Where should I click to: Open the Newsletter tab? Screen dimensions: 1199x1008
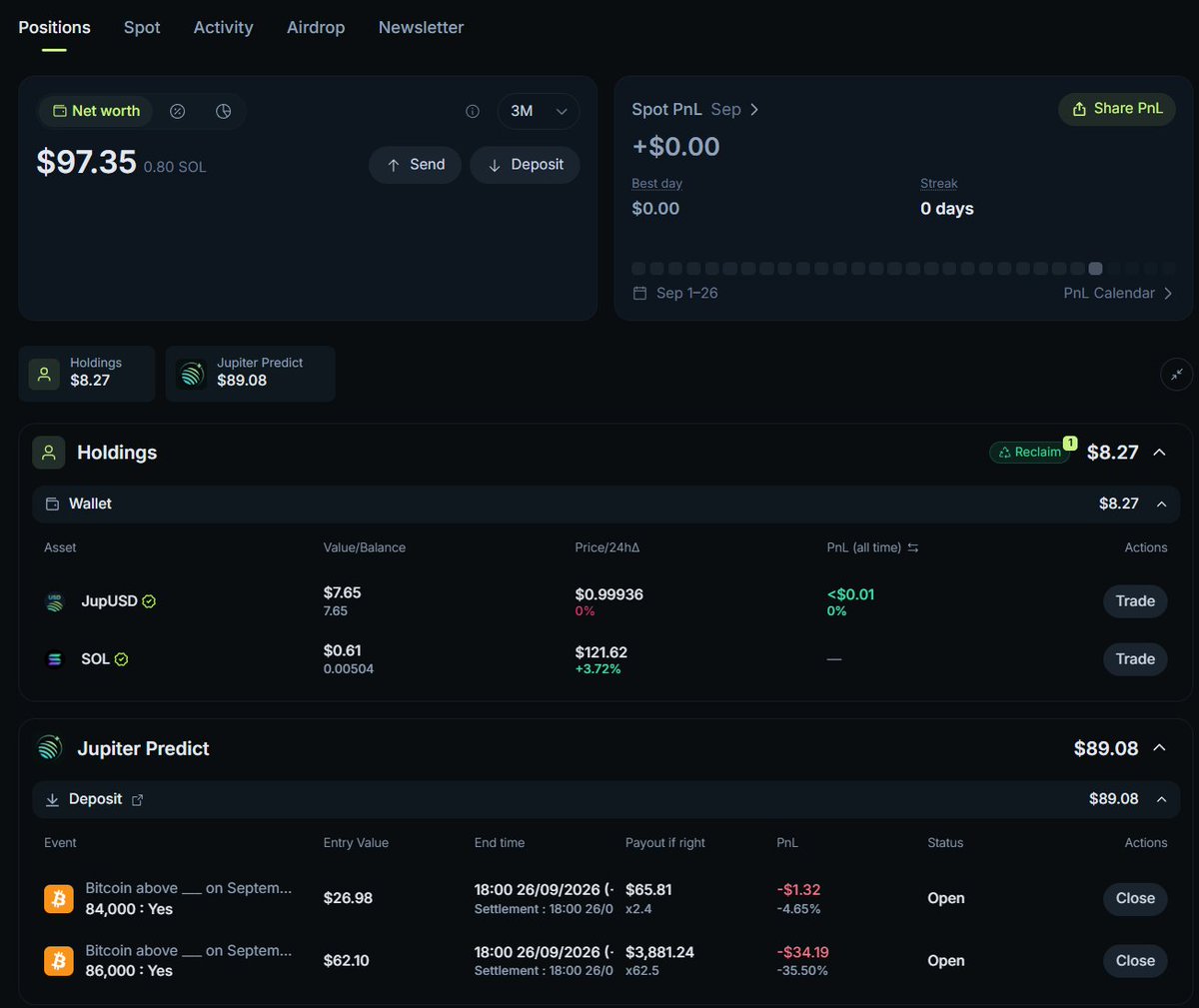[421, 27]
